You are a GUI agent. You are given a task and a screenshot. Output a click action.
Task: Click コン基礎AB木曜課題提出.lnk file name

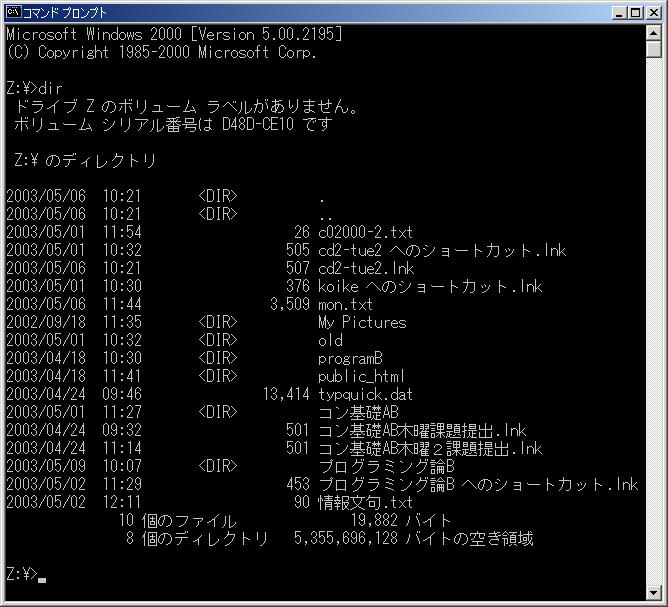point(422,431)
